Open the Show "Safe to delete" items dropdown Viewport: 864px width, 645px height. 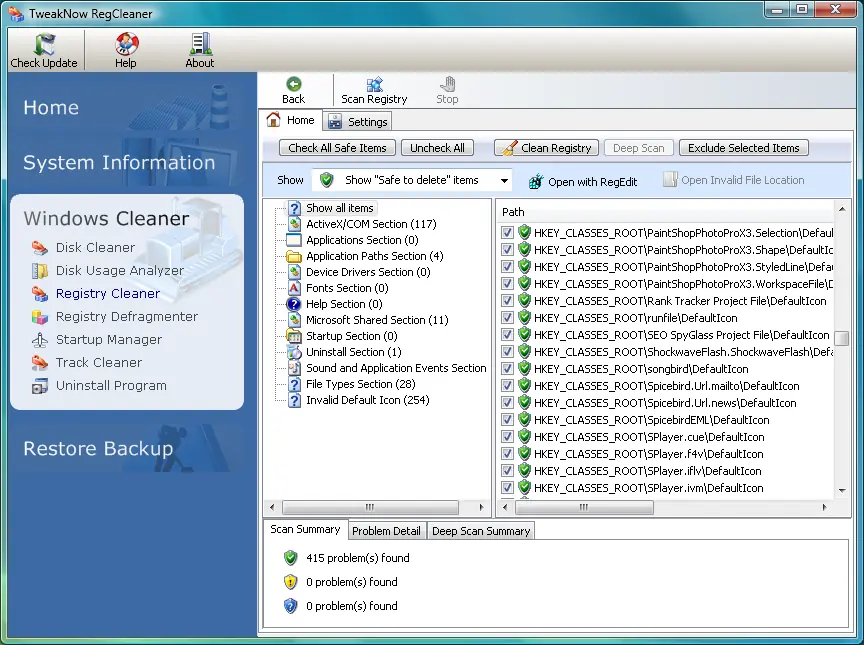point(412,180)
